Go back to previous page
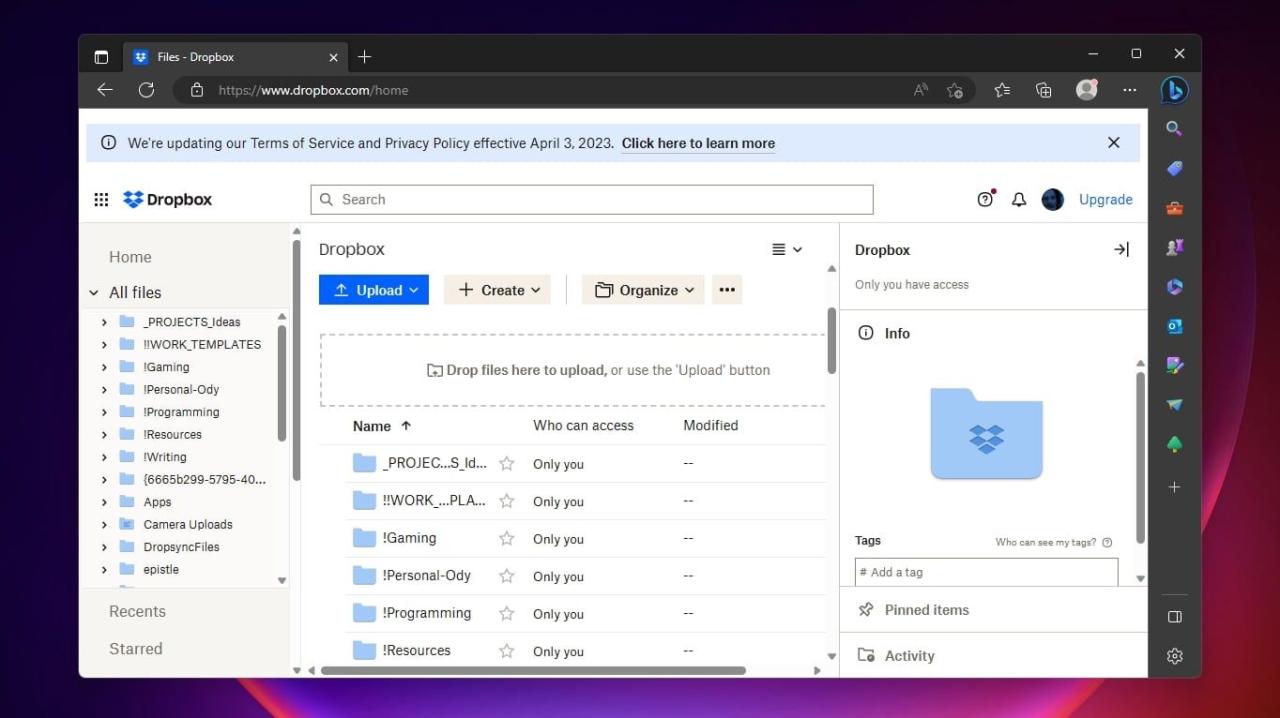The width and height of the screenshot is (1280, 718). click(x=104, y=90)
